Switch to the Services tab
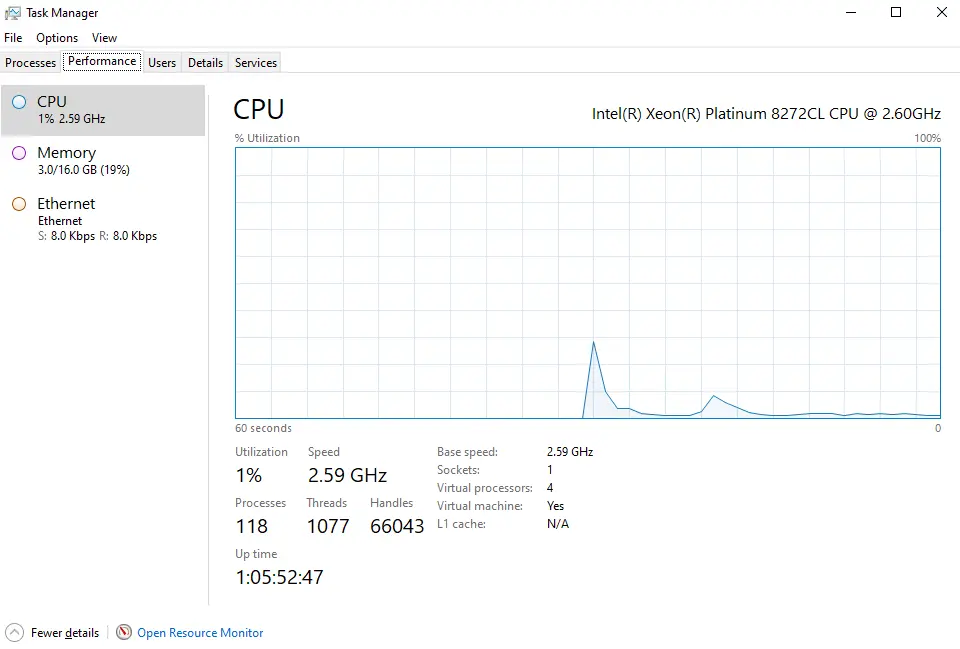Viewport: 960px width, 649px height. [x=256, y=62]
